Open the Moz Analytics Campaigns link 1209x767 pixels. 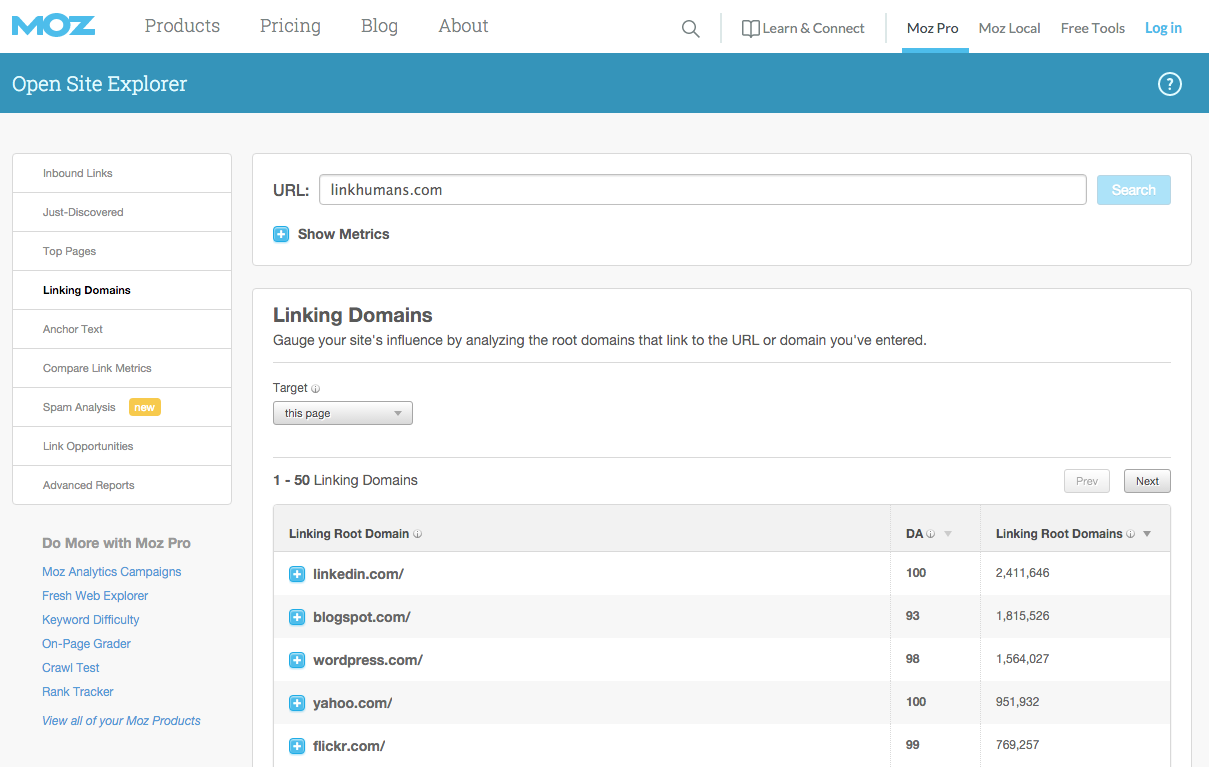pyautogui.click(x=112, y=572)
